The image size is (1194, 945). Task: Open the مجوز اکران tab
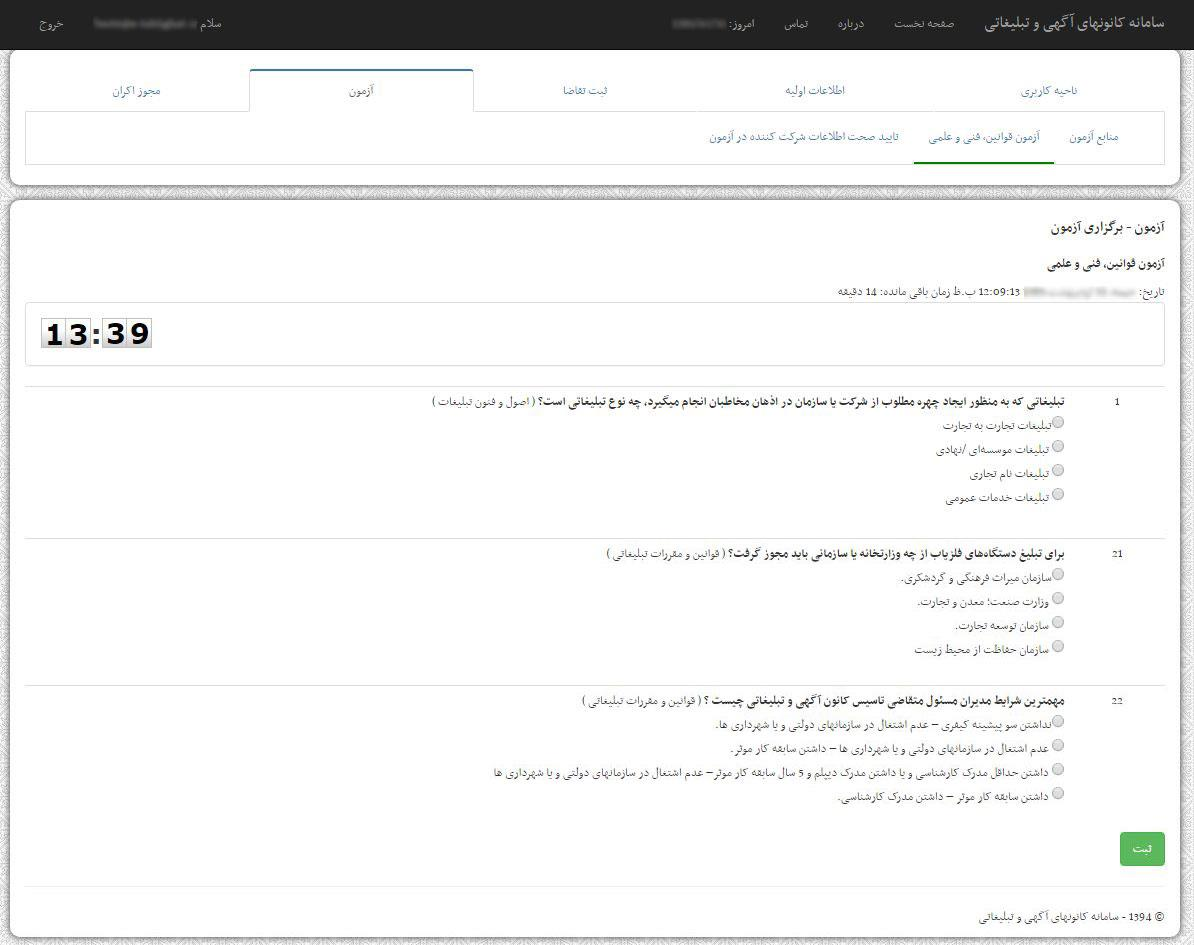(x=136, y=91)
